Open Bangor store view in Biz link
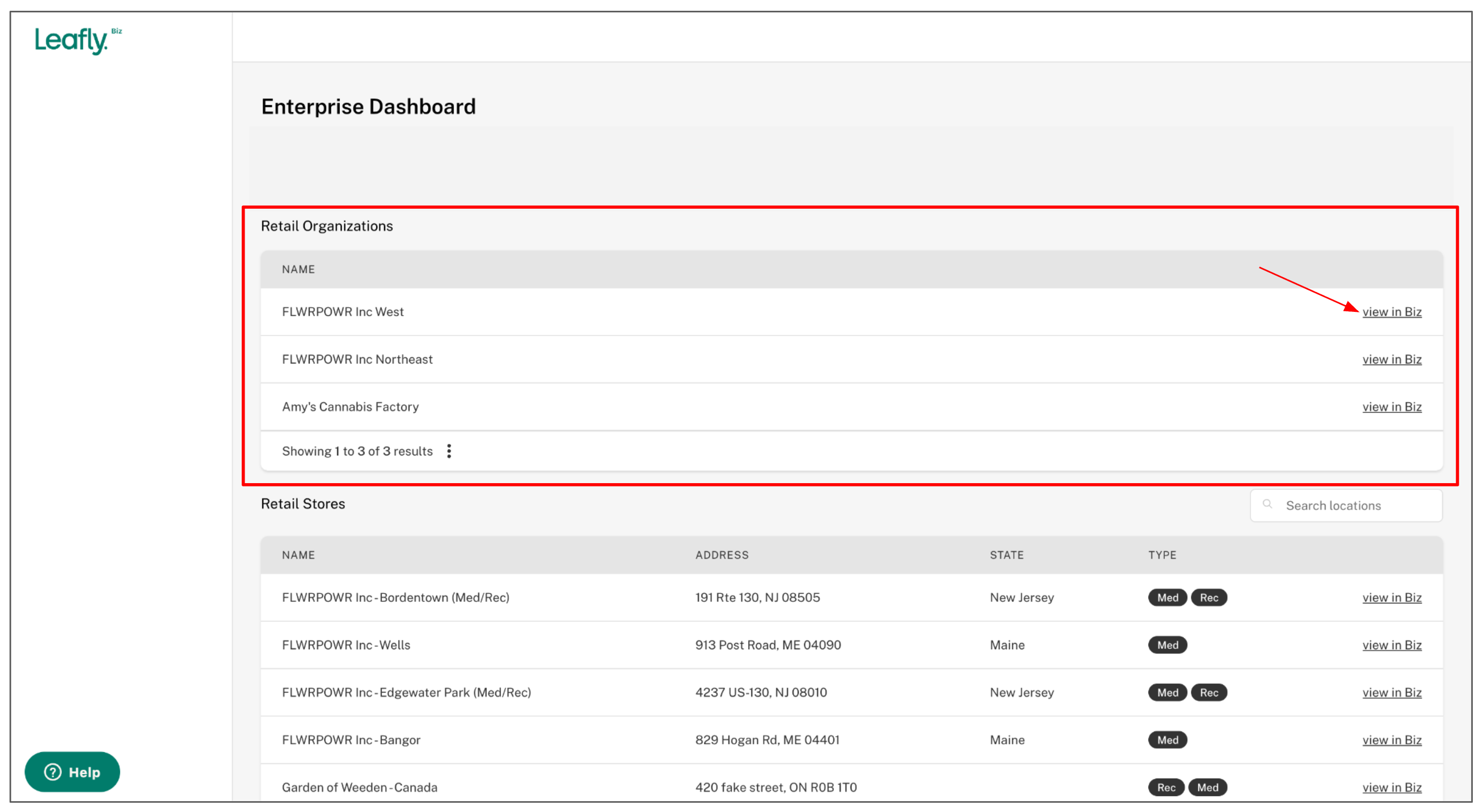Viewport: 1483px width, 812px height. tap(1392, 739)
